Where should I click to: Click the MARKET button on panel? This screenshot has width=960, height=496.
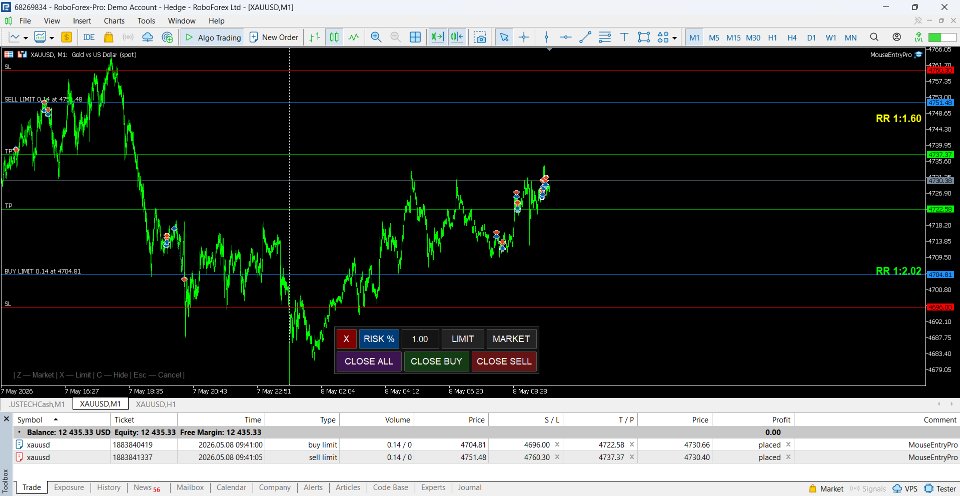pyautogui.click(x=511, y=339)
